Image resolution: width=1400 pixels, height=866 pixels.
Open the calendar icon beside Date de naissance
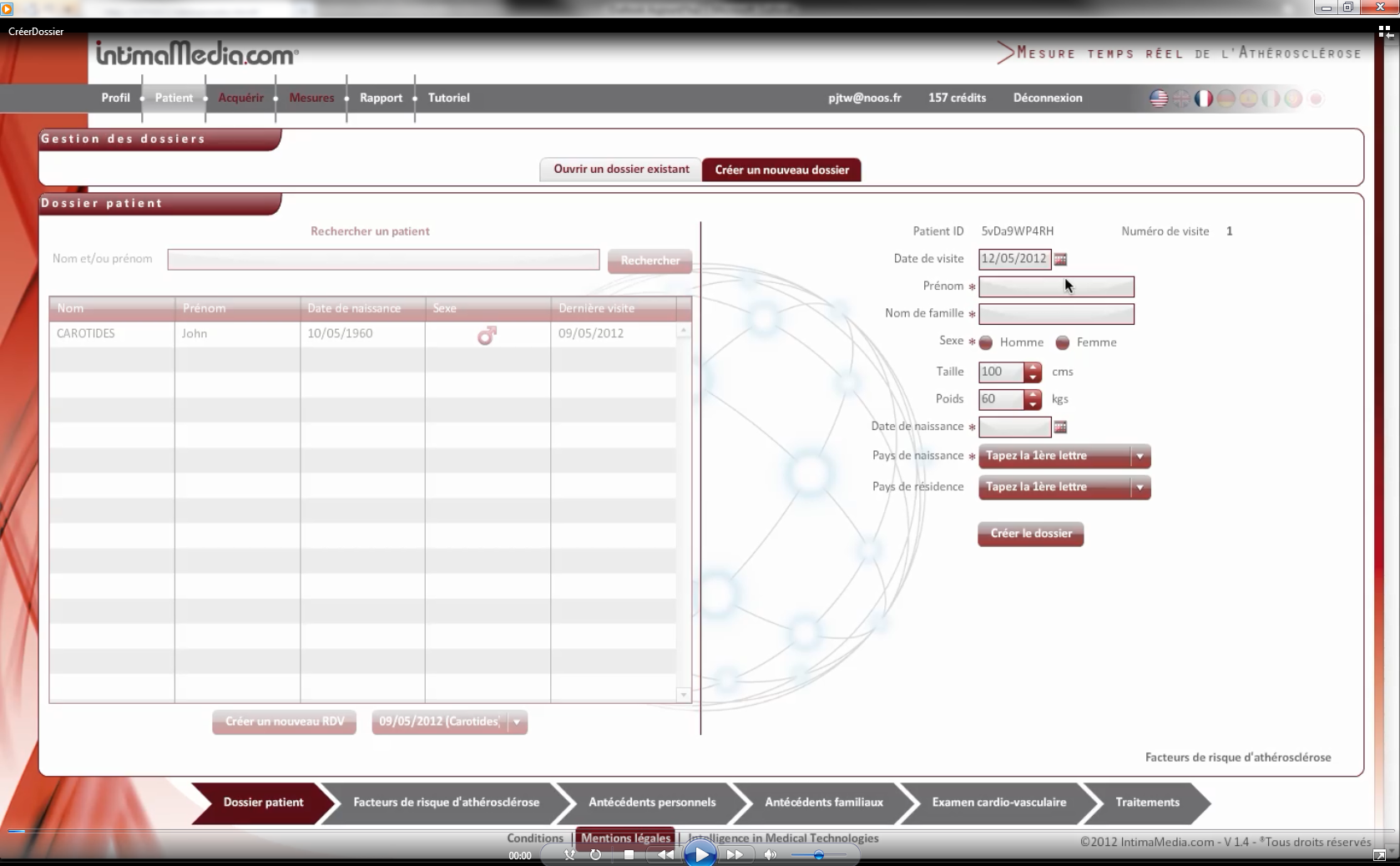pos(1060,428)
